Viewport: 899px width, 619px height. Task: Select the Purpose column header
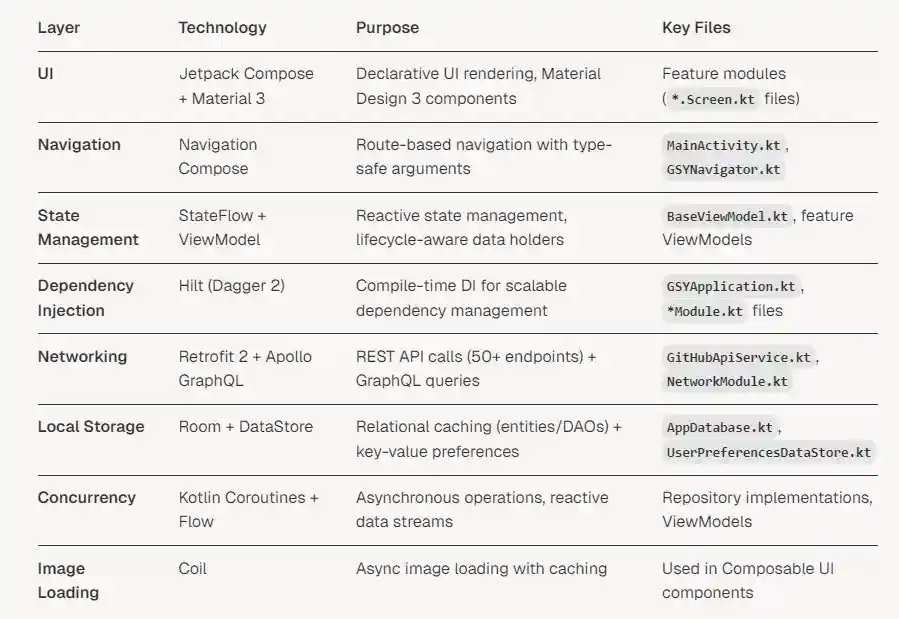click(388, 27)
